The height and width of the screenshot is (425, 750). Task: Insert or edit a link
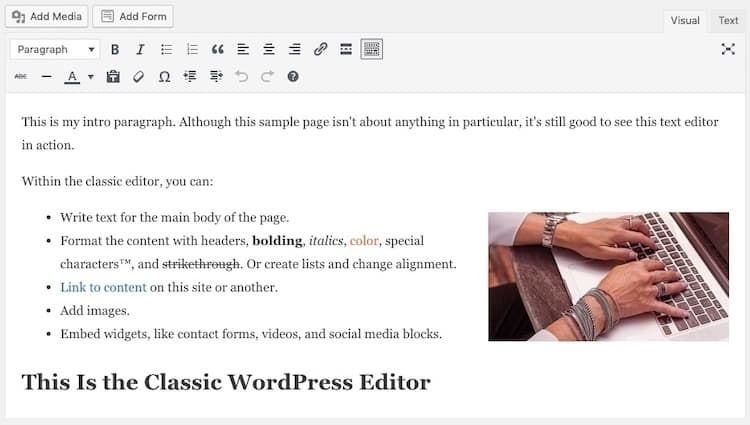(320, 49)
